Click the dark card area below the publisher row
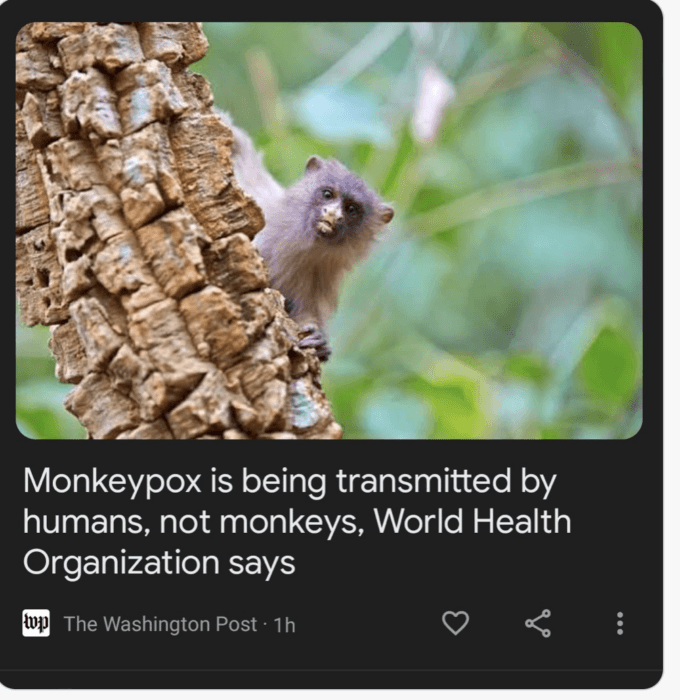 tap(330, 656)
